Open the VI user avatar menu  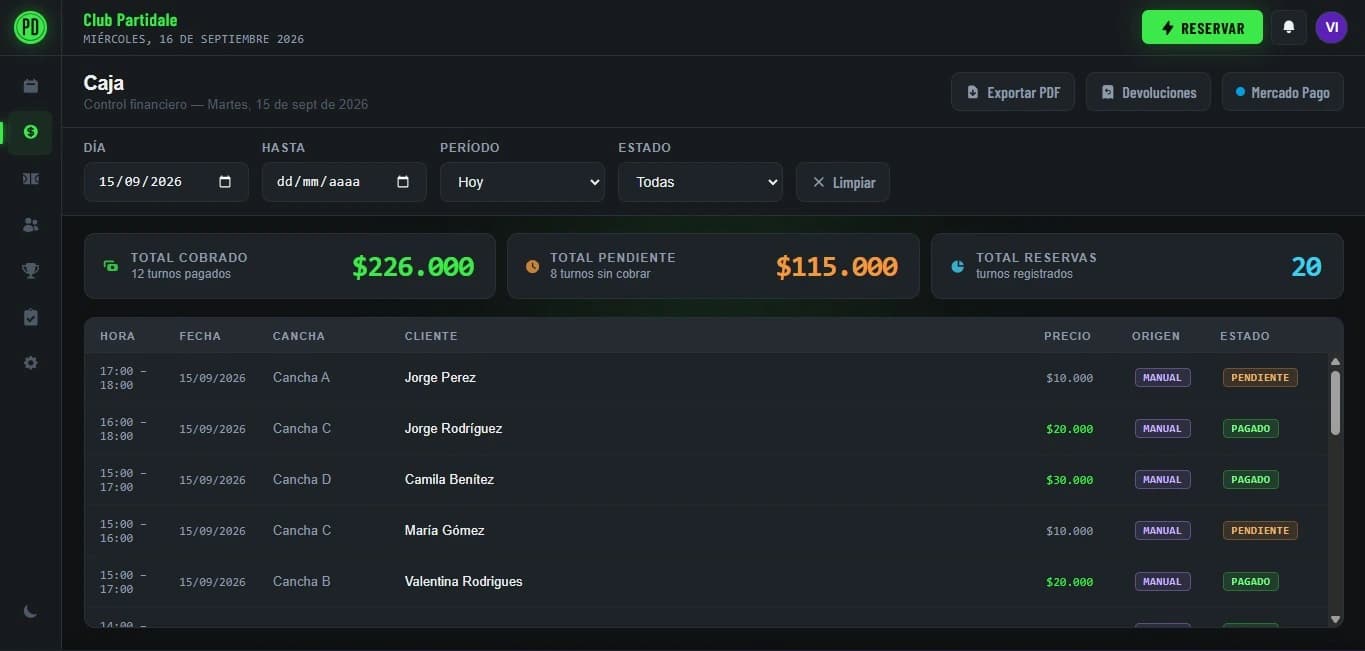click(x=1331, y=27)
